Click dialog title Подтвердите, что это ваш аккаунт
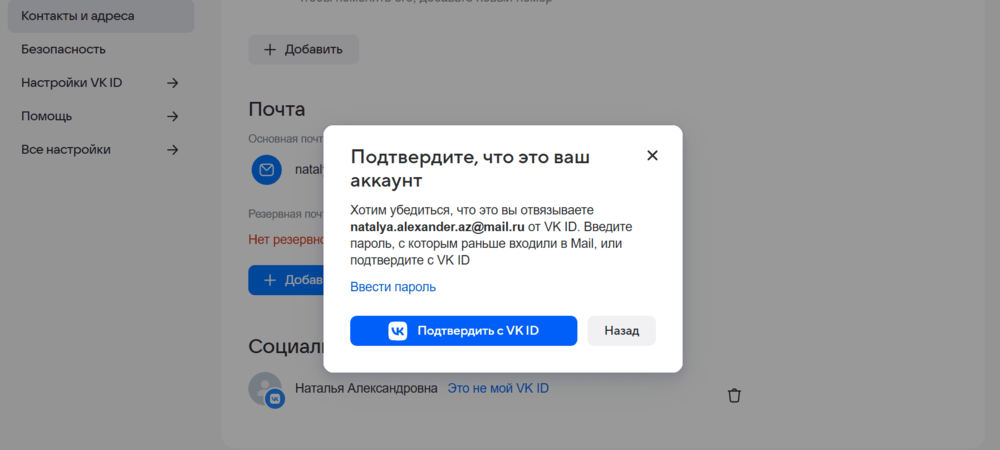Screen dimensions: 1000x450 click(x=470, y=168)
